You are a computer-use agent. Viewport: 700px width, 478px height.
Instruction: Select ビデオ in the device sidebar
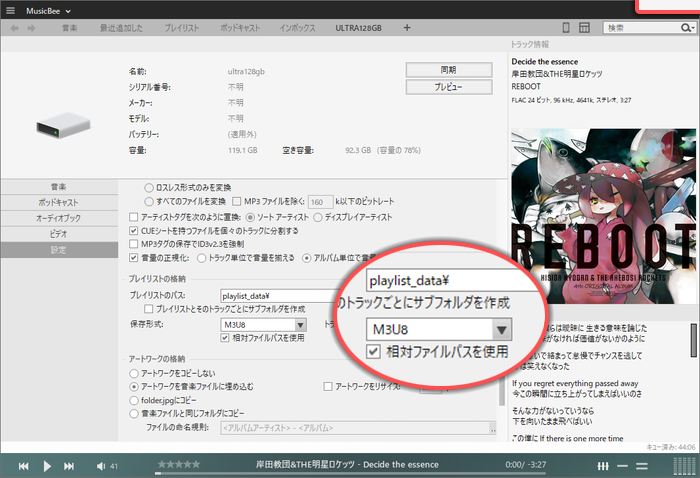[59, 234]
